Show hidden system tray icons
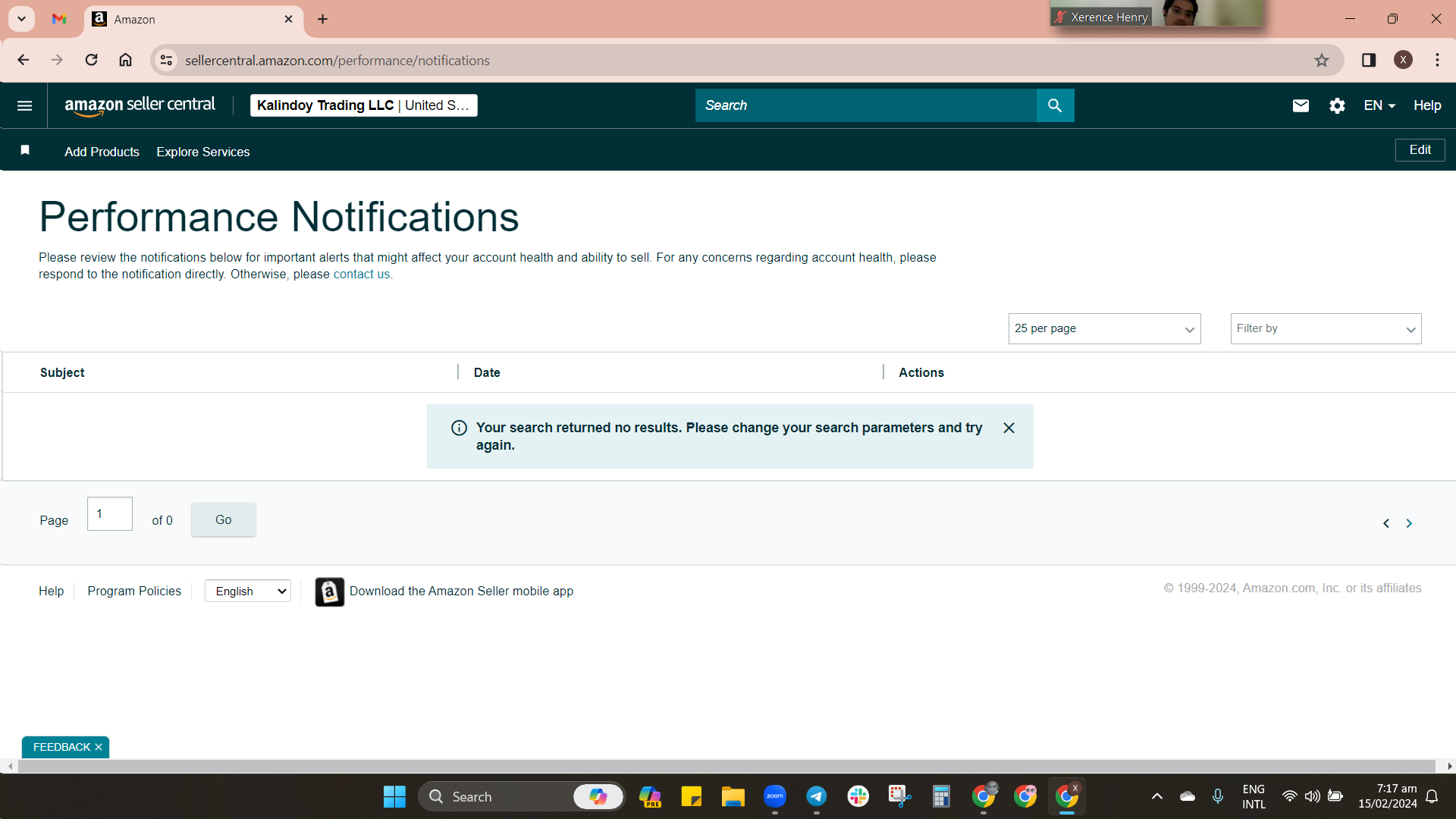Viewport: 1456px width, 819px height. [x=1156, y=796]
